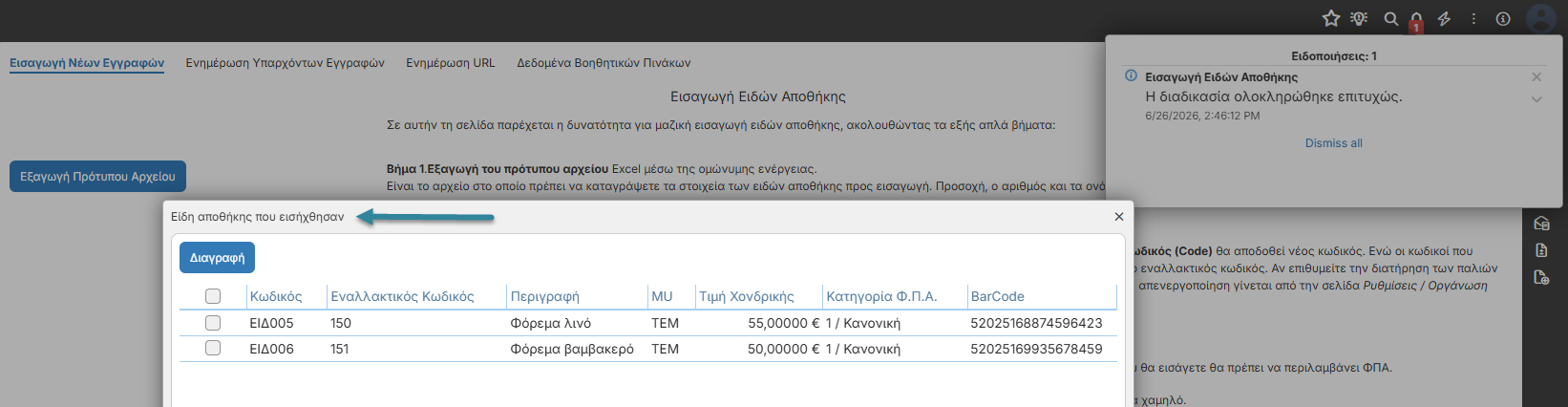Click the notification title Εισαγωγή Ειδών Αποθήκης
Image resolution: width=1568 pixels, height=407 pixels.
click(x=1221, y=76)
